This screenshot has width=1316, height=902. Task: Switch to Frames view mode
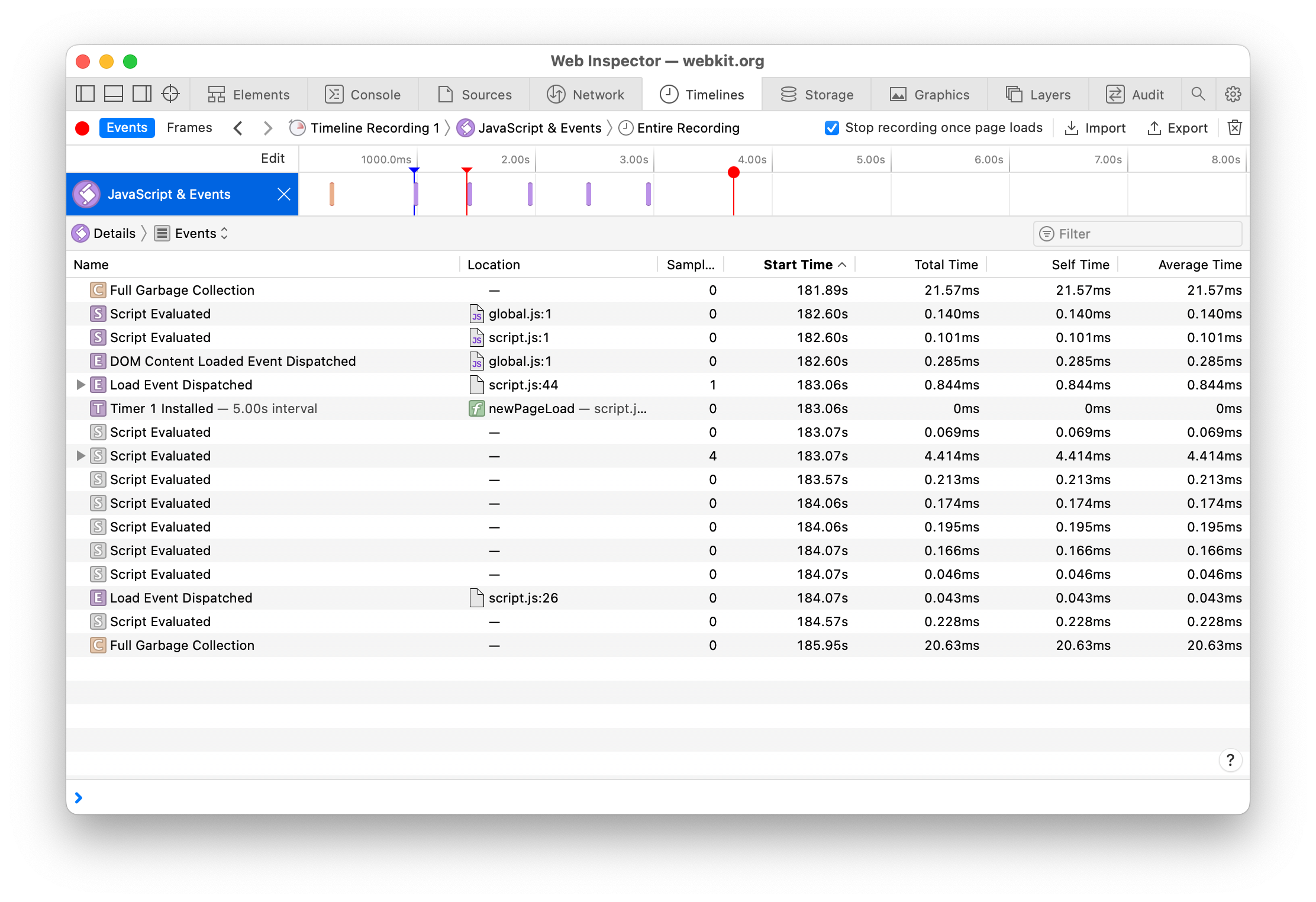click(x=189, y=128)
